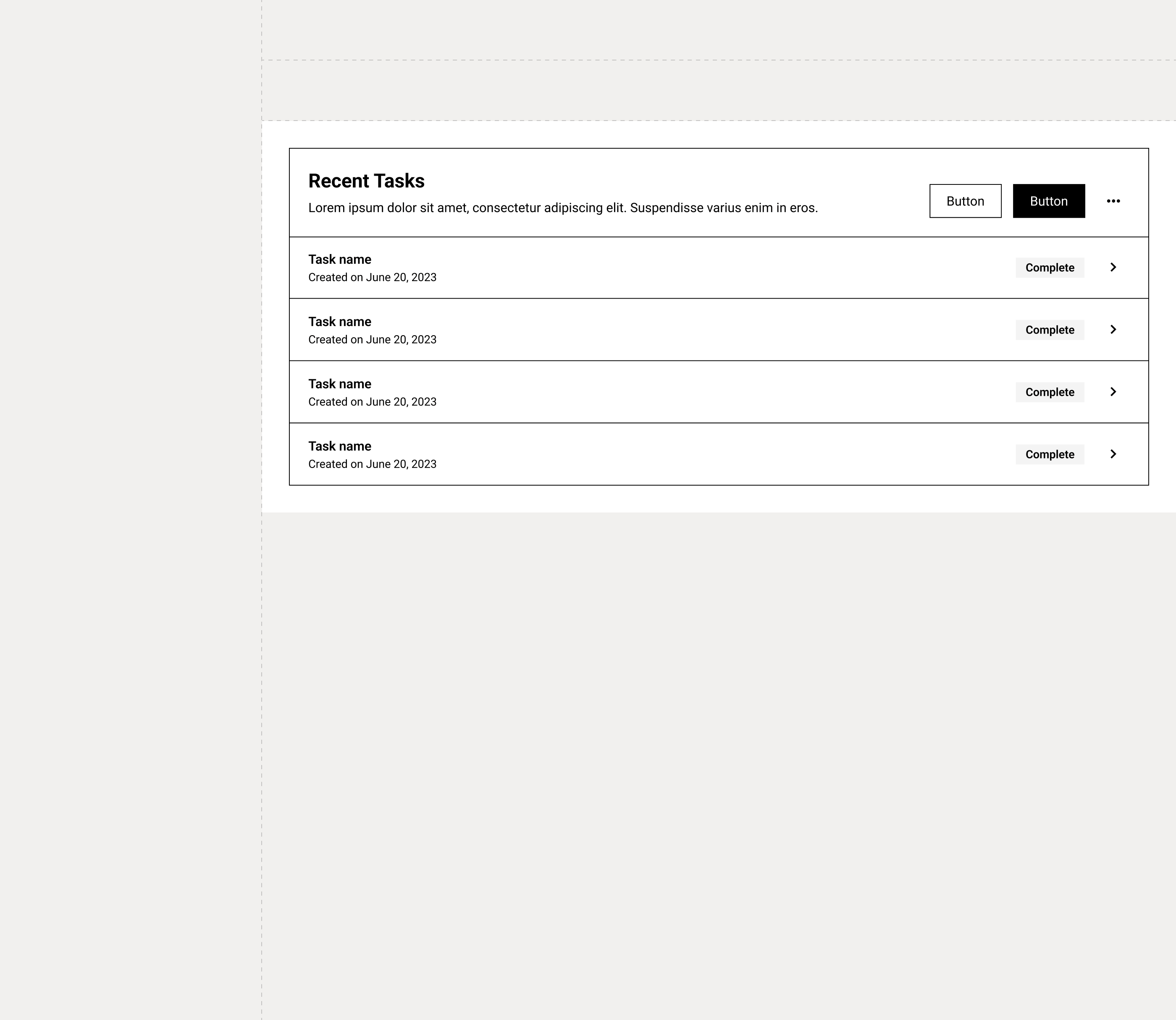This screenshot has height=1020, width=1176.
Task: Click 'Created on June 20, 2023' in last row
Action: (x=372, y=464)
